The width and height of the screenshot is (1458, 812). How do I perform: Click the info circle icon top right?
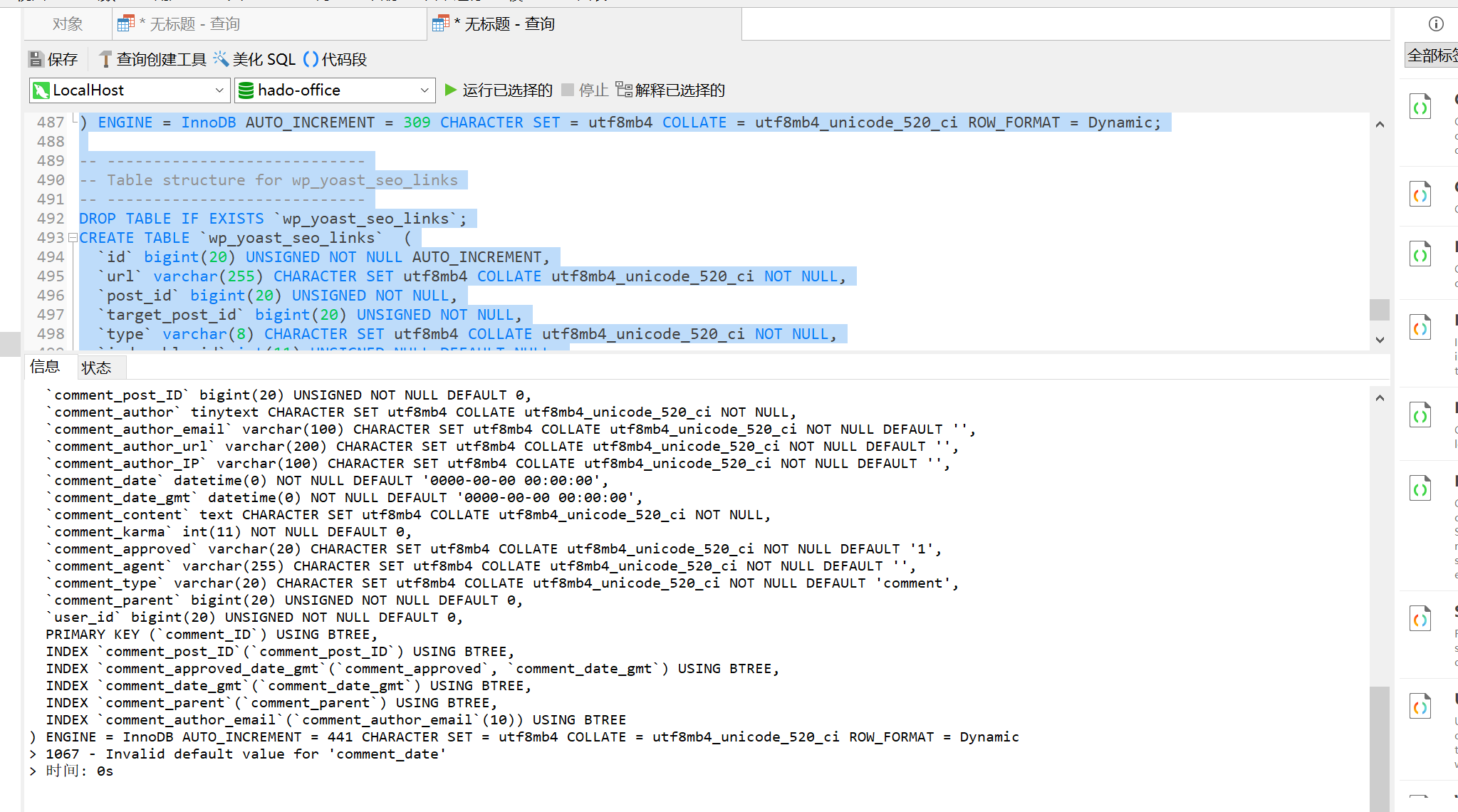pos(1436,23)
